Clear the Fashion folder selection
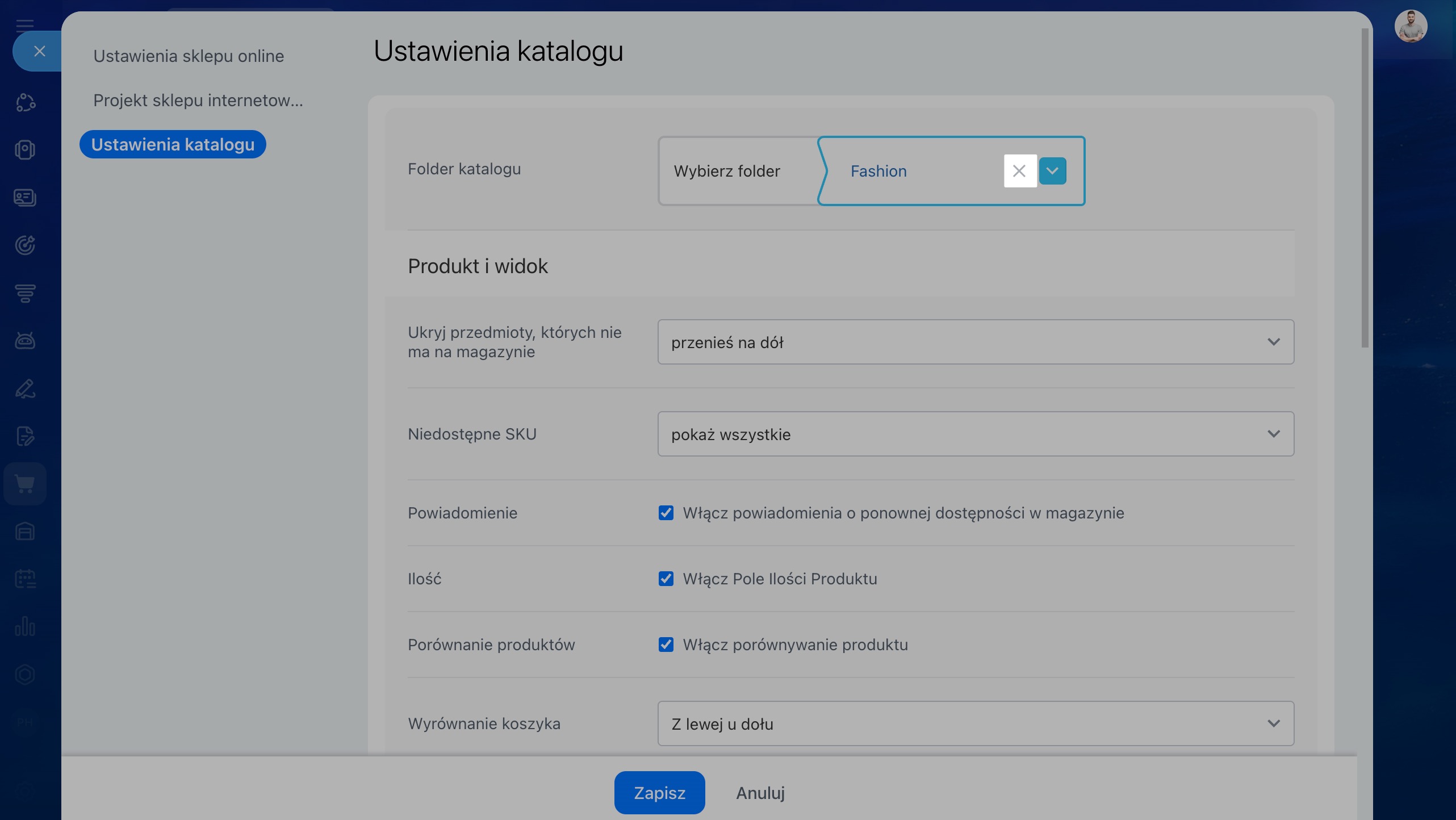 coord(1019,171)
